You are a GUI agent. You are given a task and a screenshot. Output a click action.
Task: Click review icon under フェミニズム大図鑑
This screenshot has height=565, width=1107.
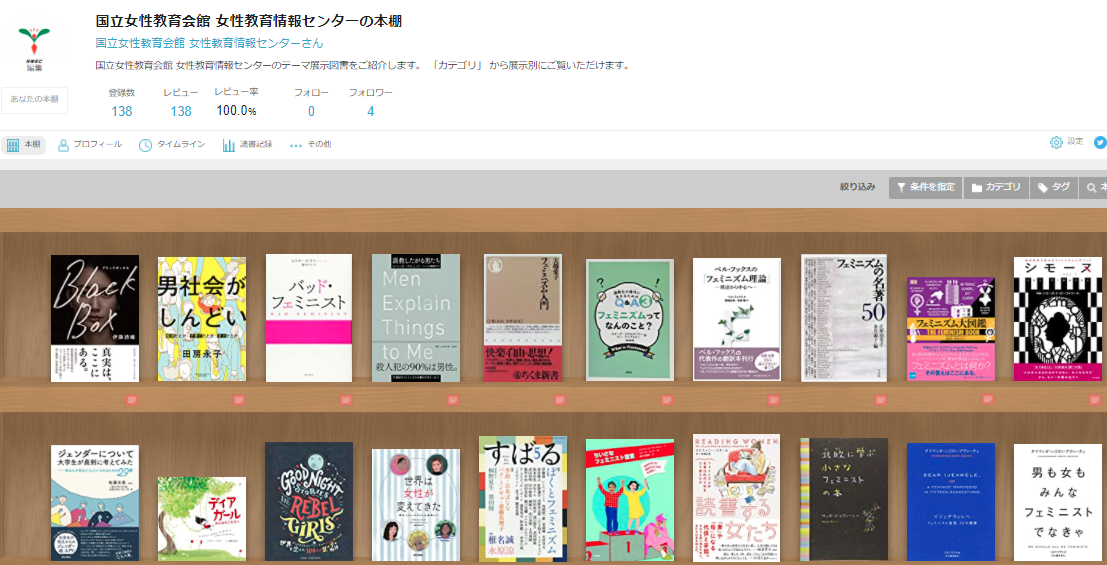[988, 399]
